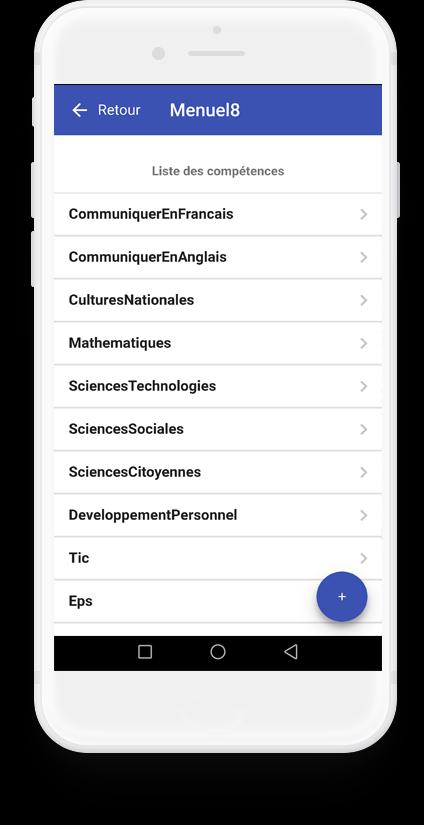Viewport: 424px width, 825px height.
Task: Select the Mathematiques list item
Action: click(x=218, y=343)
